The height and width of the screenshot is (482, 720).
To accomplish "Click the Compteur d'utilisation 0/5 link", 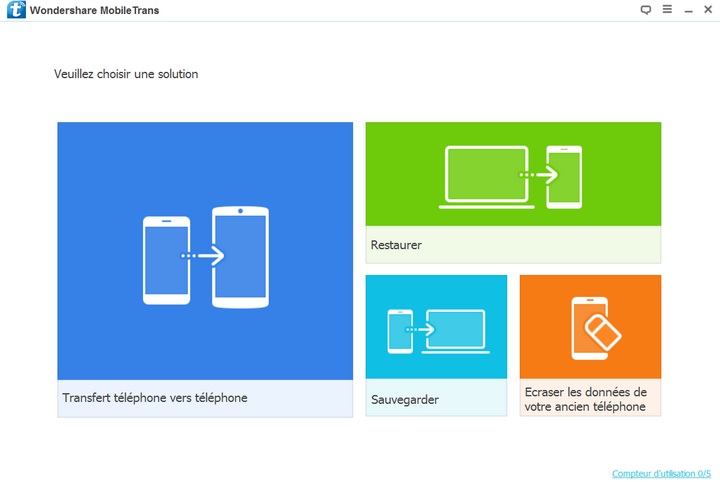I will [x=661, y=473].
